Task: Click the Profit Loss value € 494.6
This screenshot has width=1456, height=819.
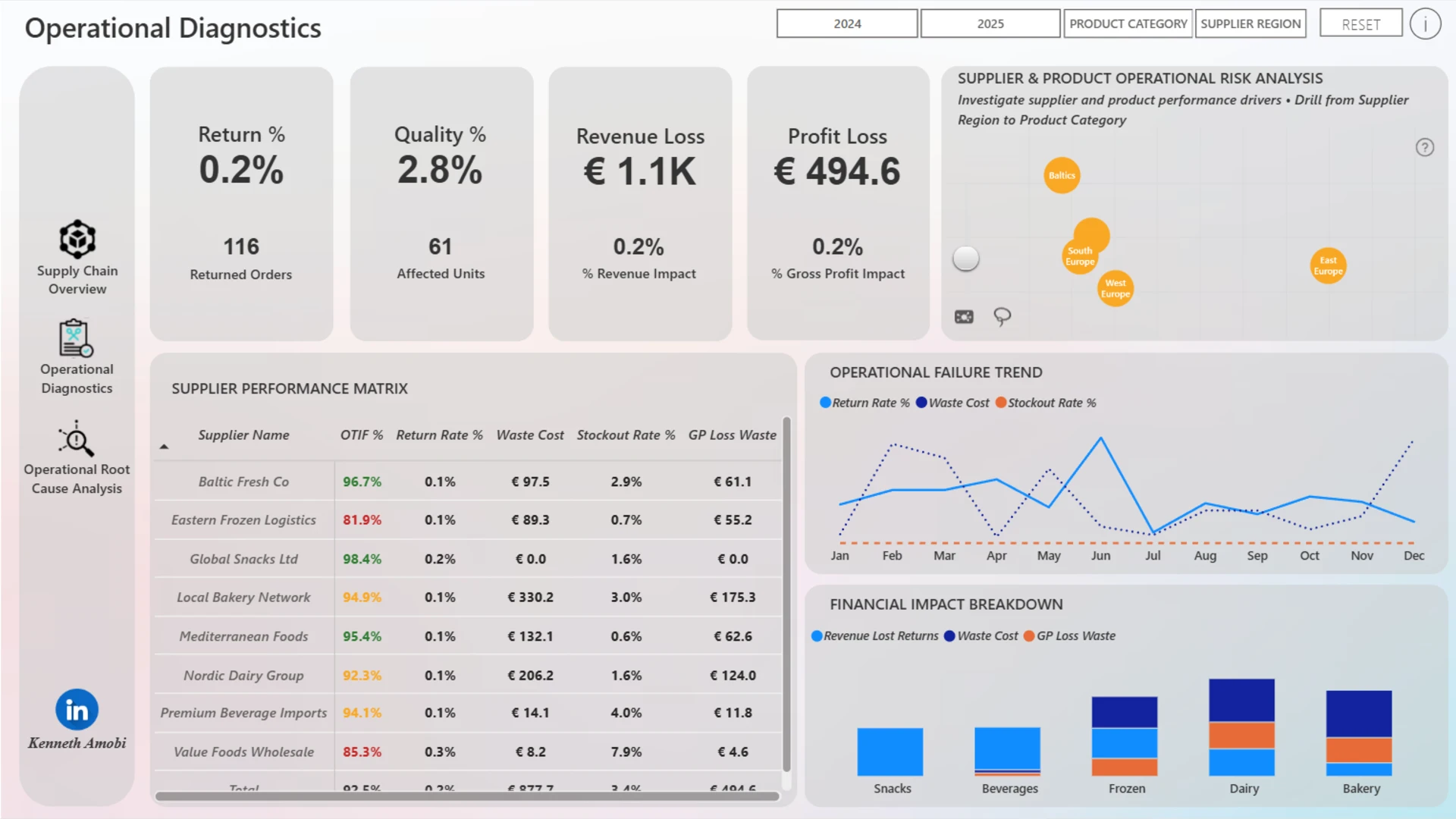Action: pos(837,171)
